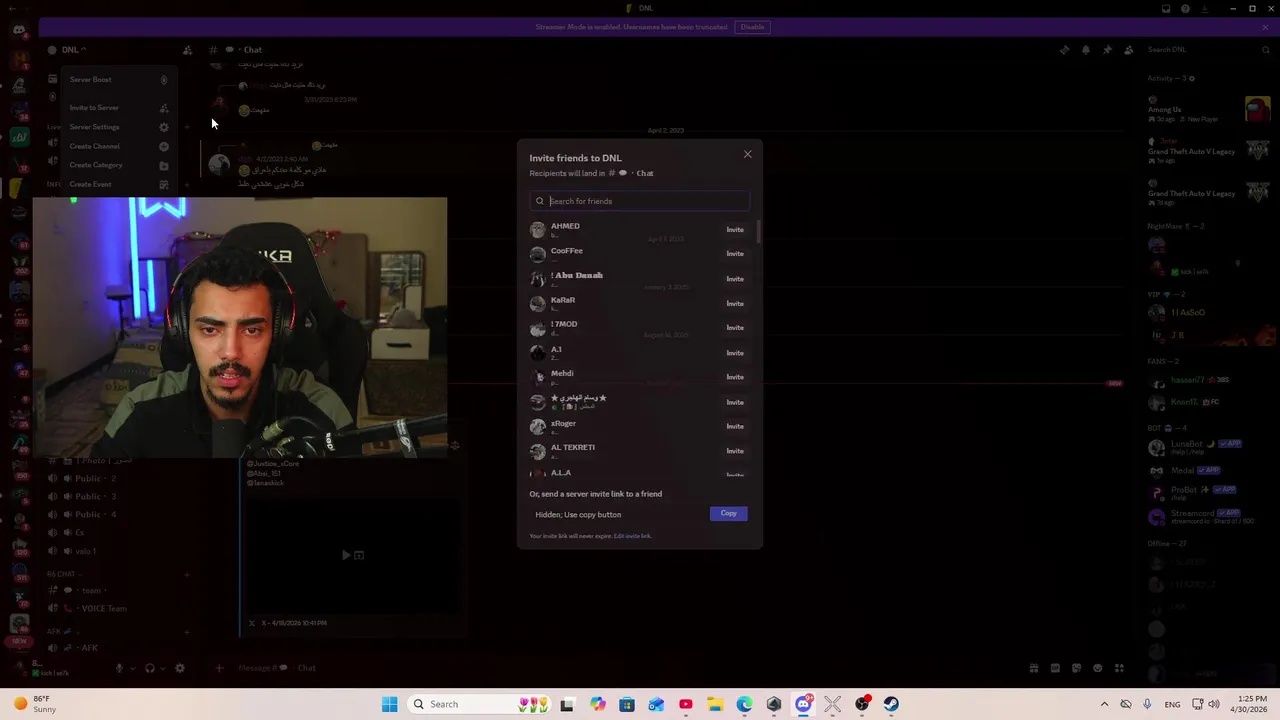Open pinned messages icon

tap(1107, 50)
